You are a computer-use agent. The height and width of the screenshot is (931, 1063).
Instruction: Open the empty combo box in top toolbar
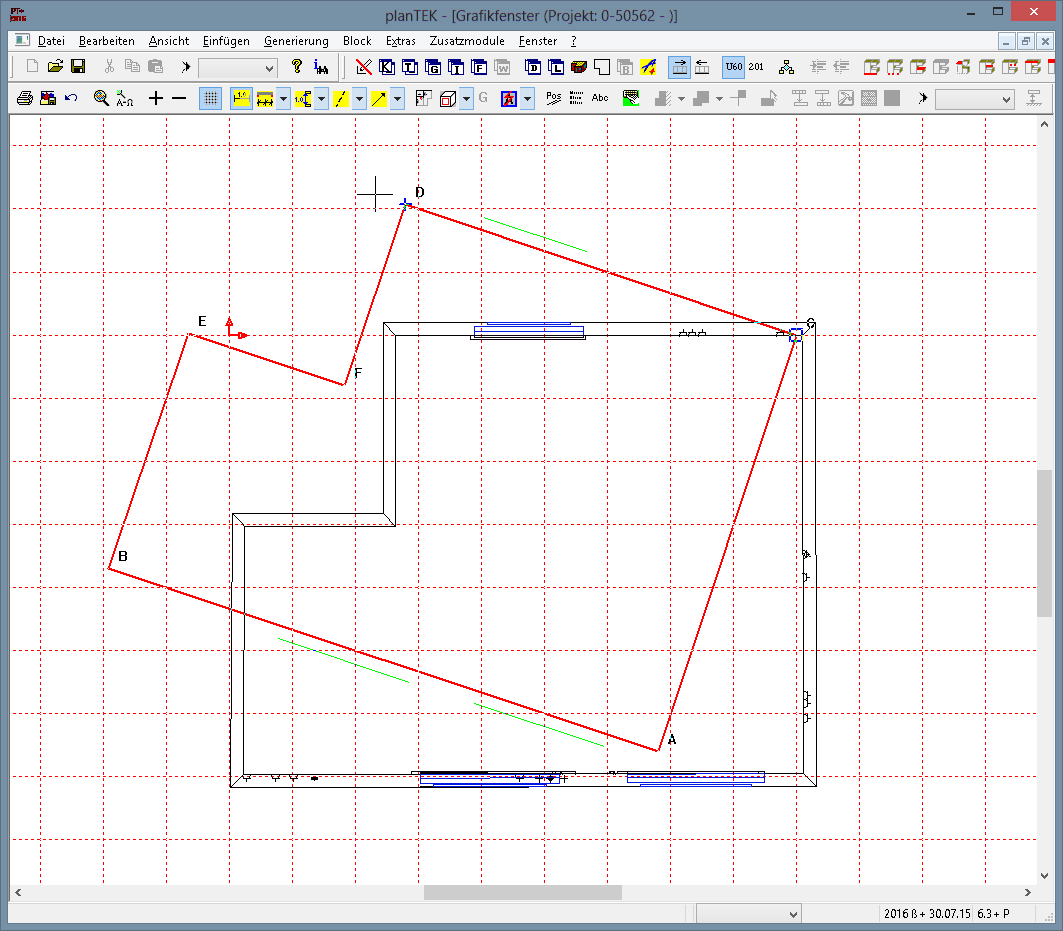(x=238, y=68)
